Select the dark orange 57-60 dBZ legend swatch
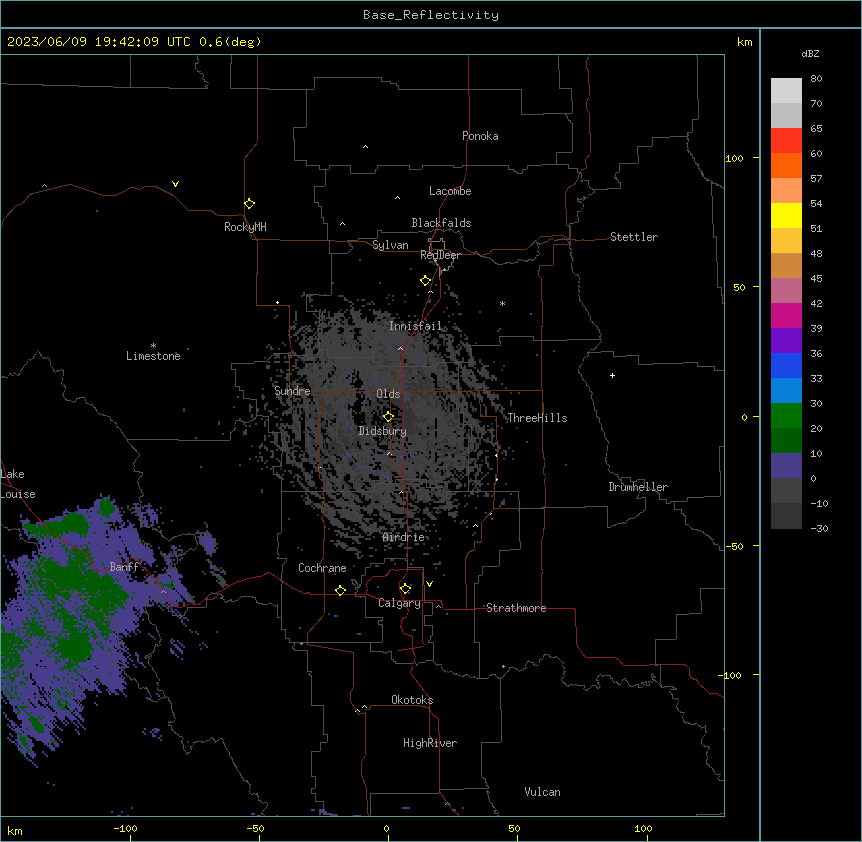 pyautogui.click(x=786, y=165)
